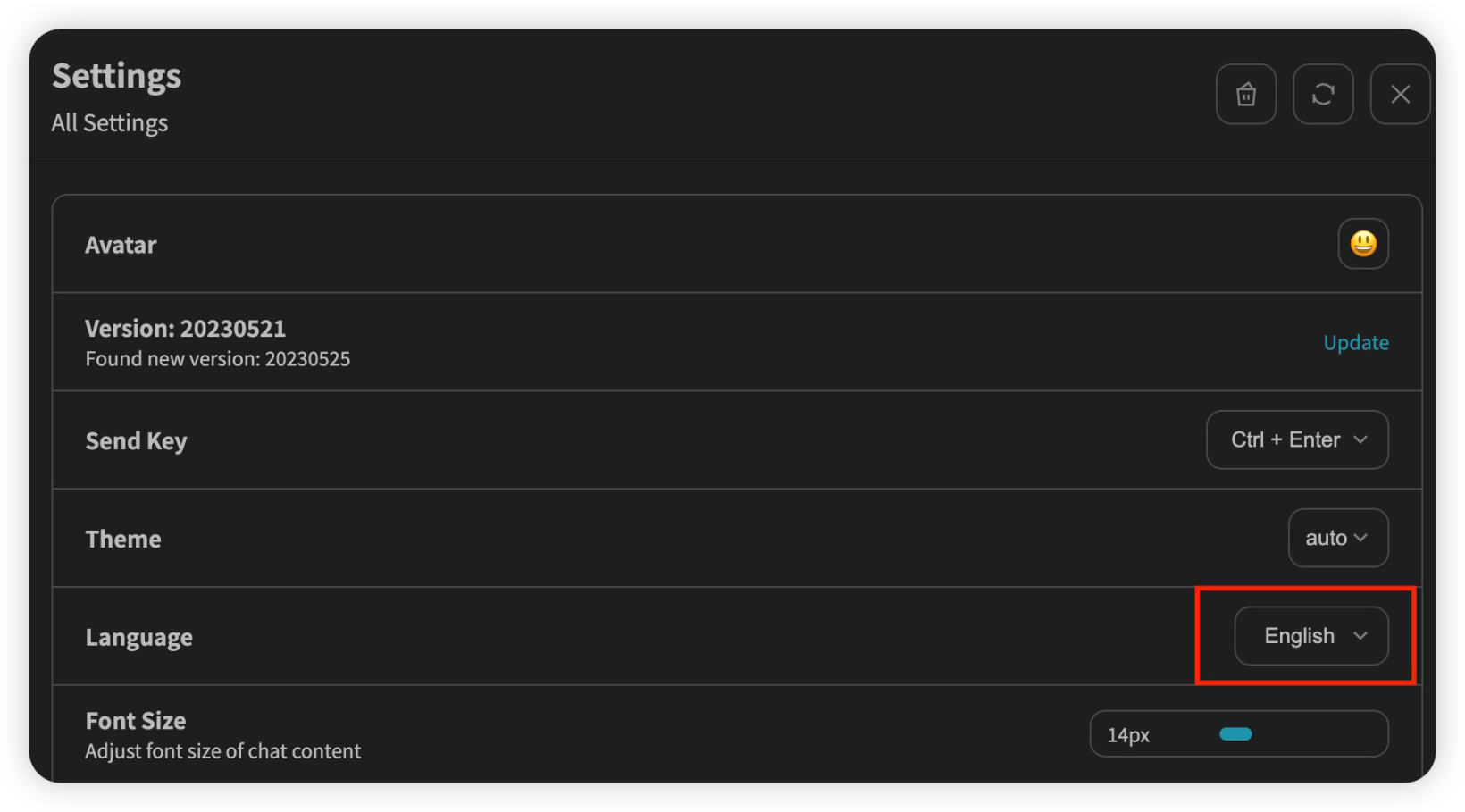Image resolution: width=1465 pixels, height=812 pixels.
Task: Click the Send Key label
Action: (x=136, y=441)
